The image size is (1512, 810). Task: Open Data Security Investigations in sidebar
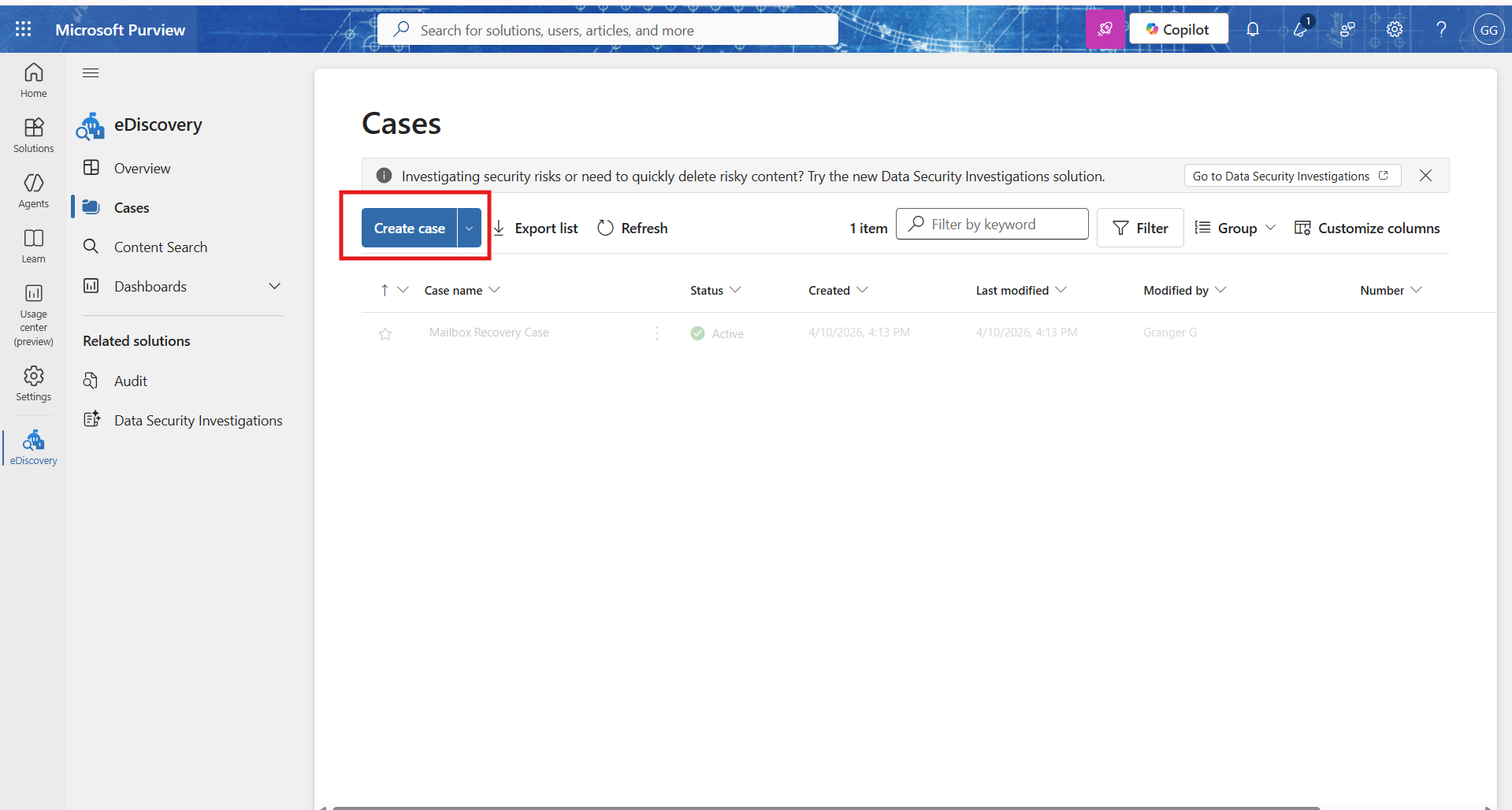[x=198, y=420]
